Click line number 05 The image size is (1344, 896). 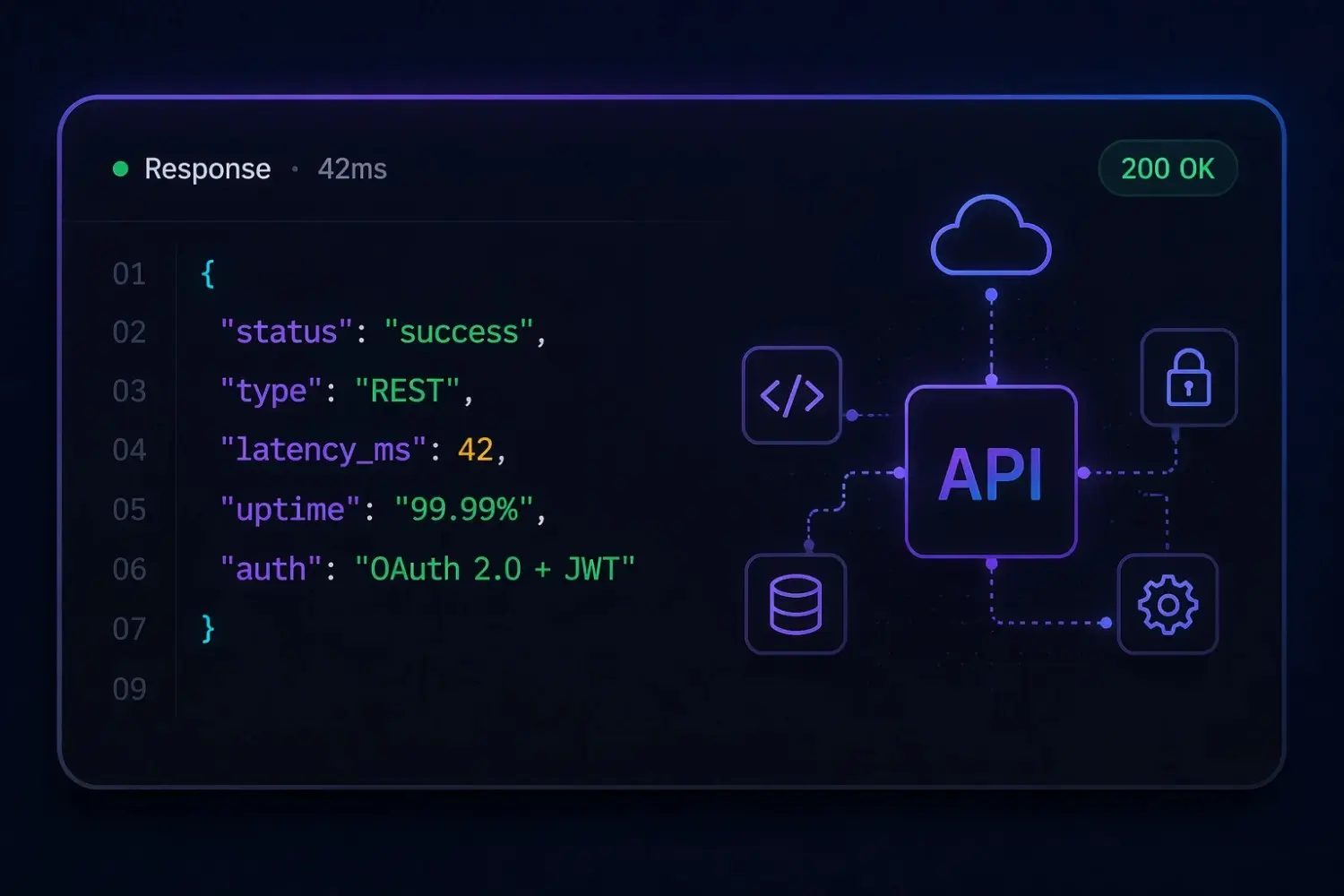[x=129, y=510]
